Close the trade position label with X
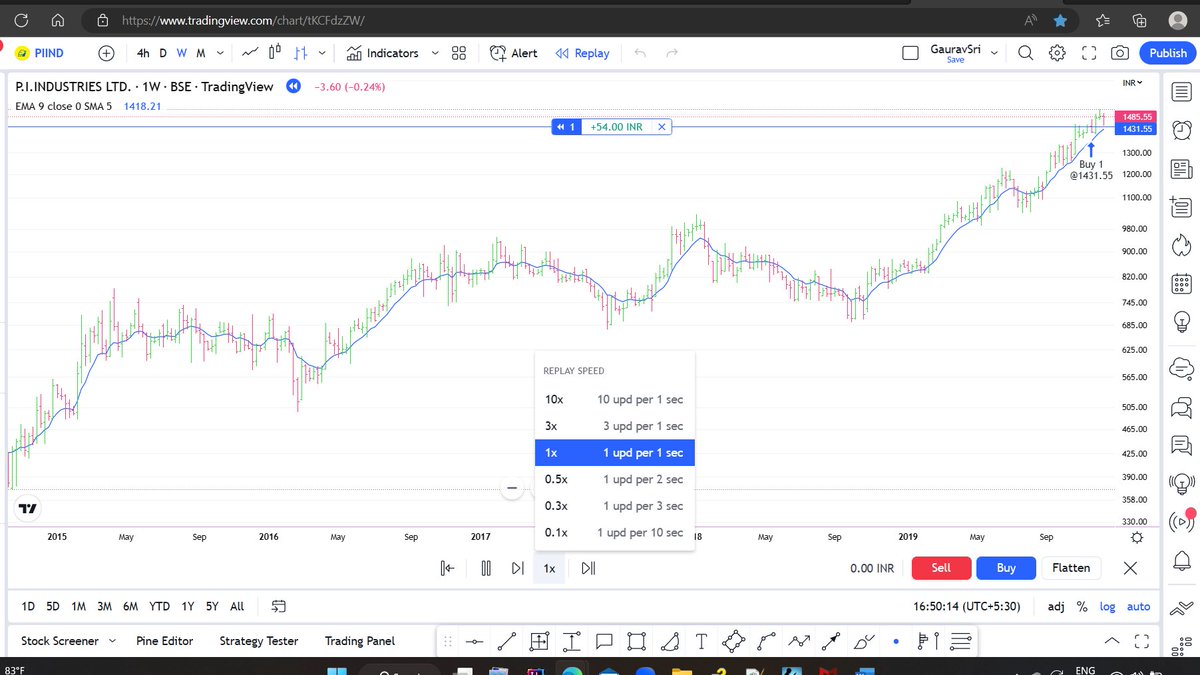 (662, 127)
